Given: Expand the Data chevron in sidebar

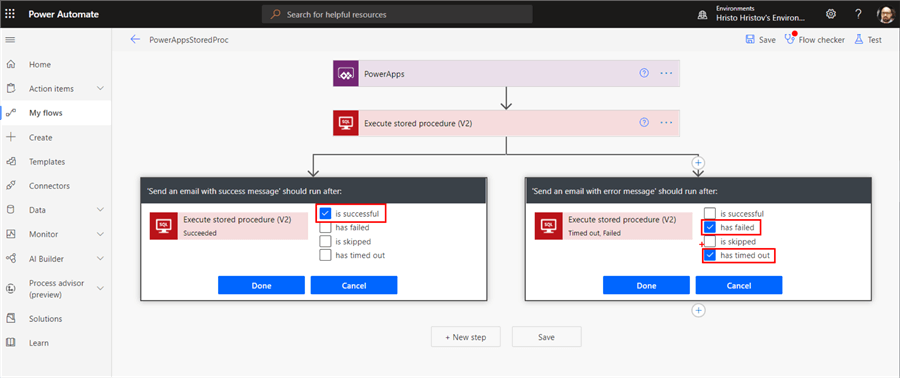Looking at the screenshot, I should click(100, 210).
